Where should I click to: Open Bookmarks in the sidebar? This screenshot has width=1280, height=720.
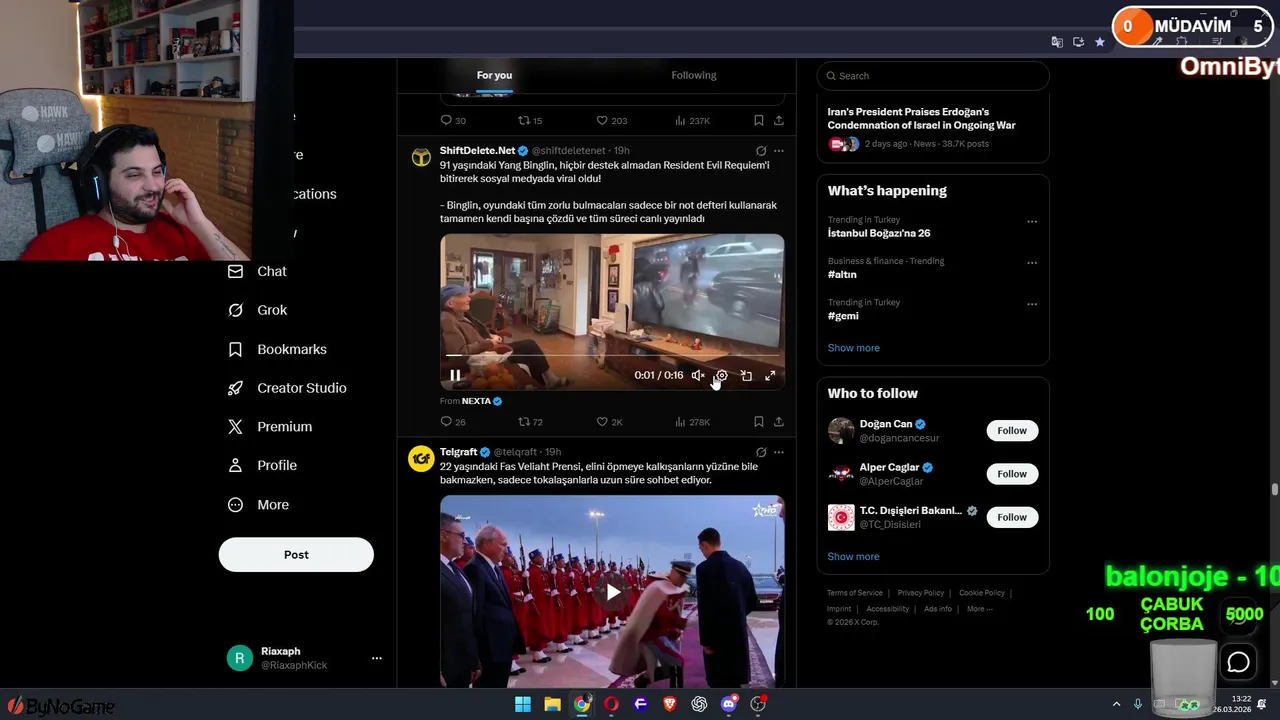[278, 349]
